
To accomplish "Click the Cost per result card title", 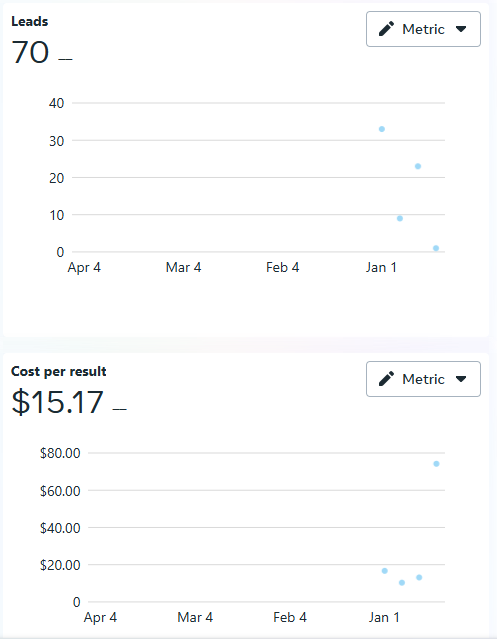I will pyautogui.click(x=59, y=371).
